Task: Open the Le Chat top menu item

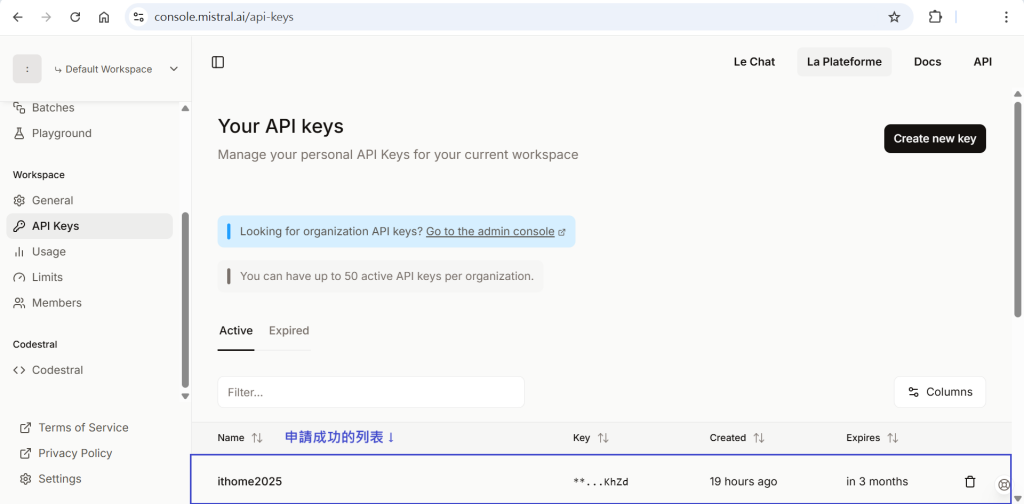Action: 754,62
